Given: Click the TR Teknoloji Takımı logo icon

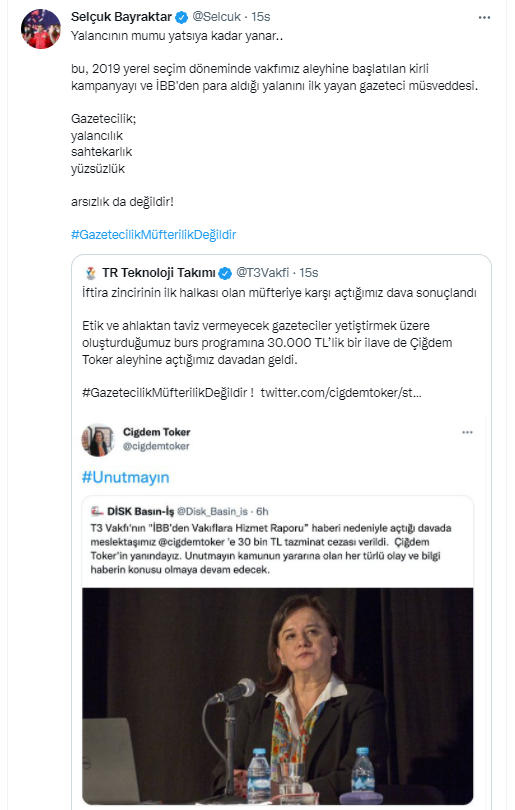Looking at the screenshot, I should tap(90, 273).
